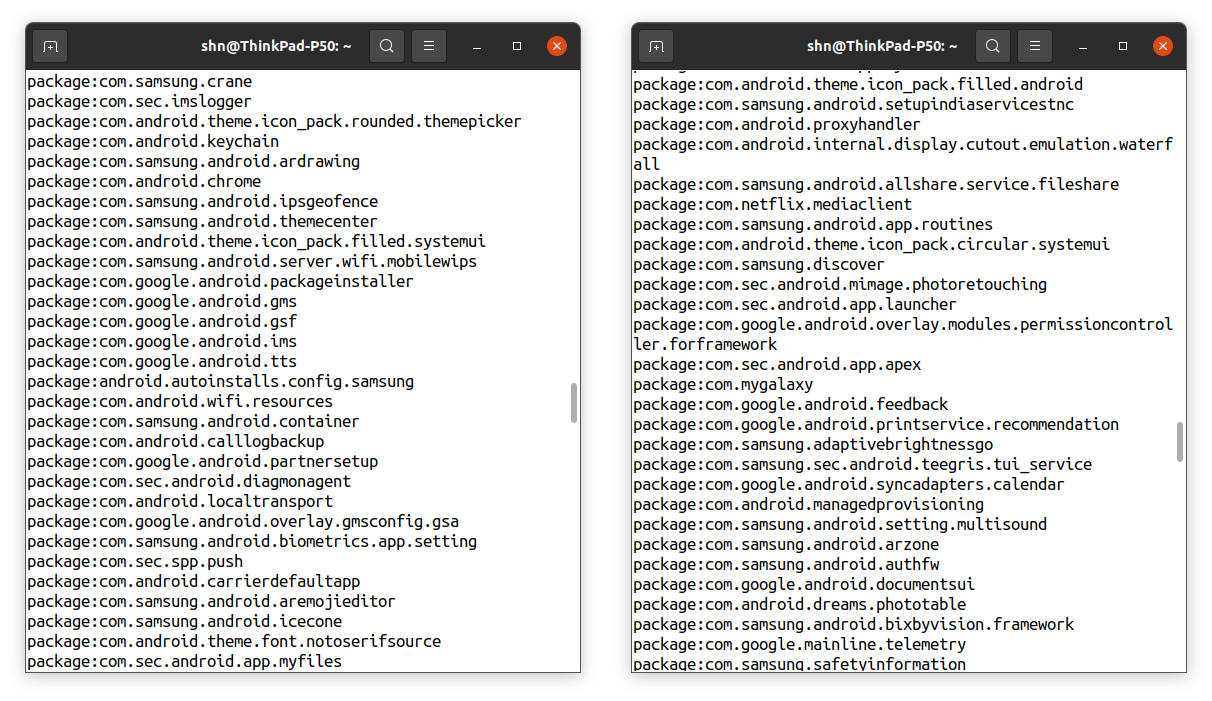Open new tab in right terminal
Viewport: 1212px width, 701px height.
(x=656, y=46)
